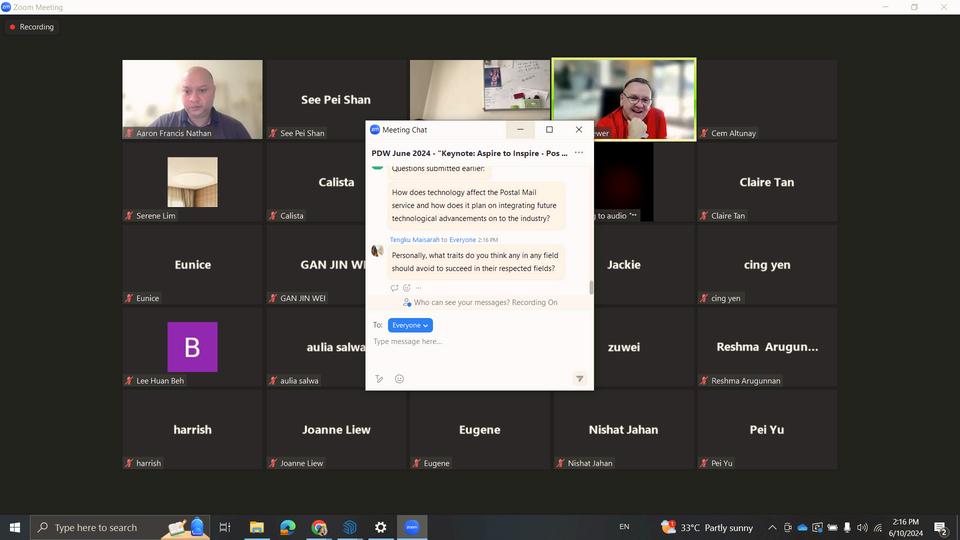Open File Explorer from the taskbar

pyautogui.click(x=257, y=527)
